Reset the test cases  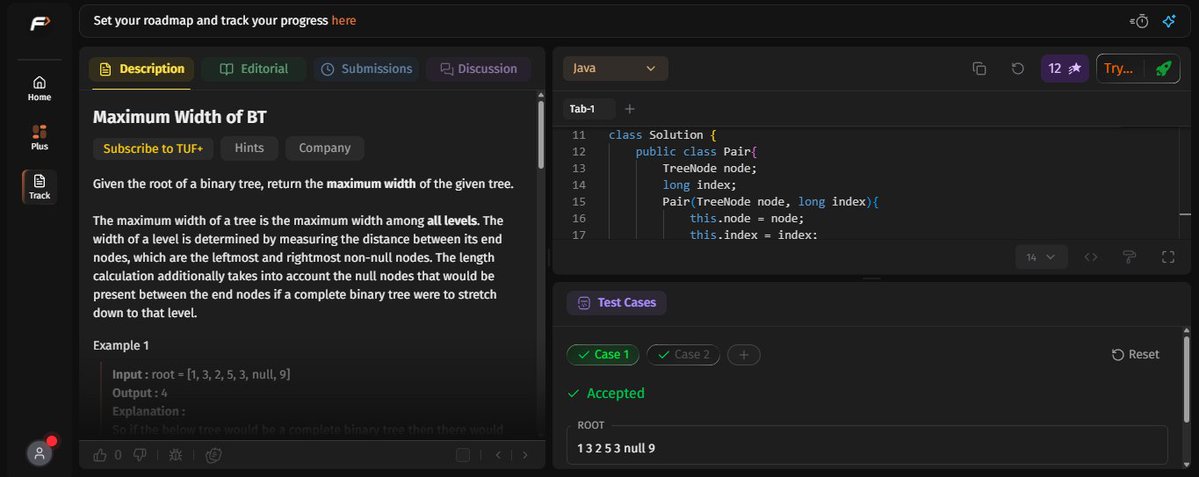1135,355
